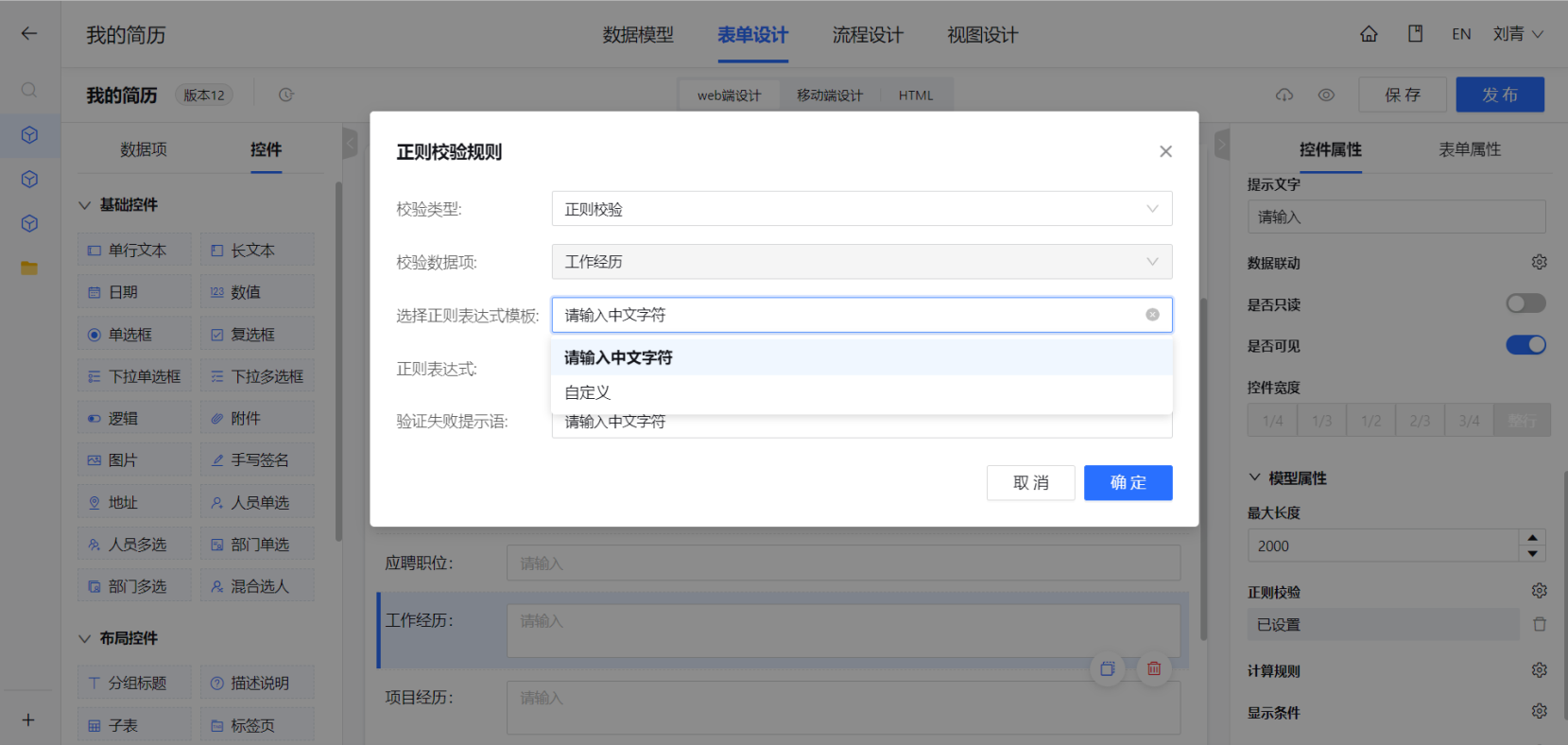Click the 应聘职位 input field
The image size is (1568, 745).
[843, 563]
